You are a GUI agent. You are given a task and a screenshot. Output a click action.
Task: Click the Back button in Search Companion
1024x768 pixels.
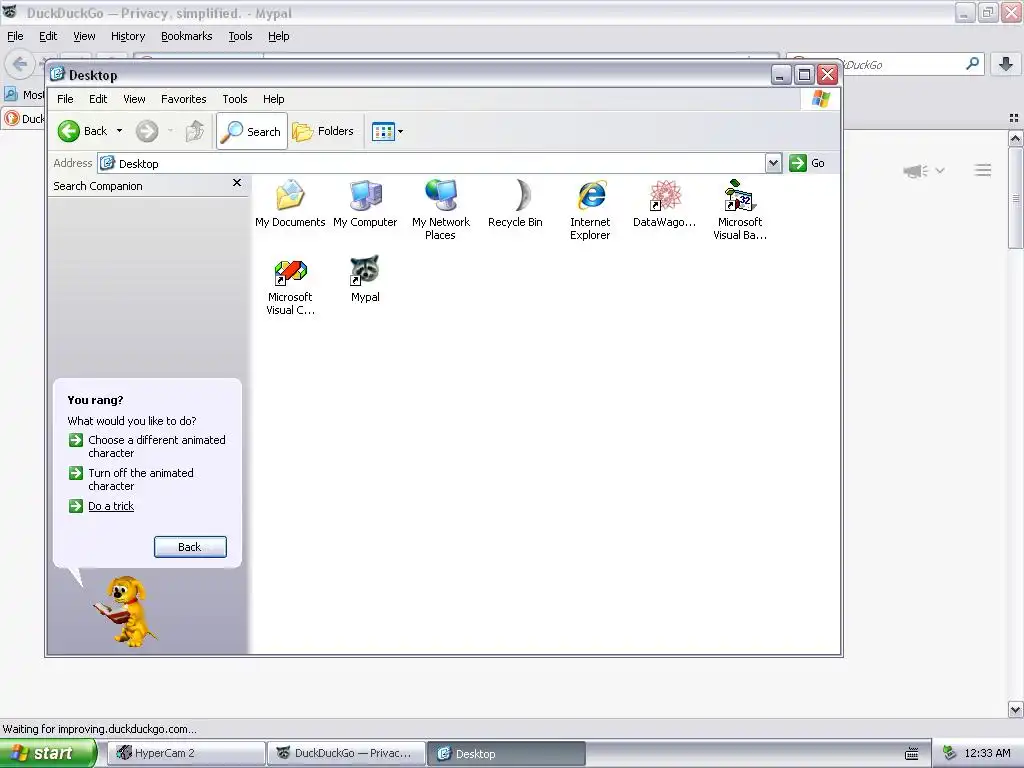190,547
